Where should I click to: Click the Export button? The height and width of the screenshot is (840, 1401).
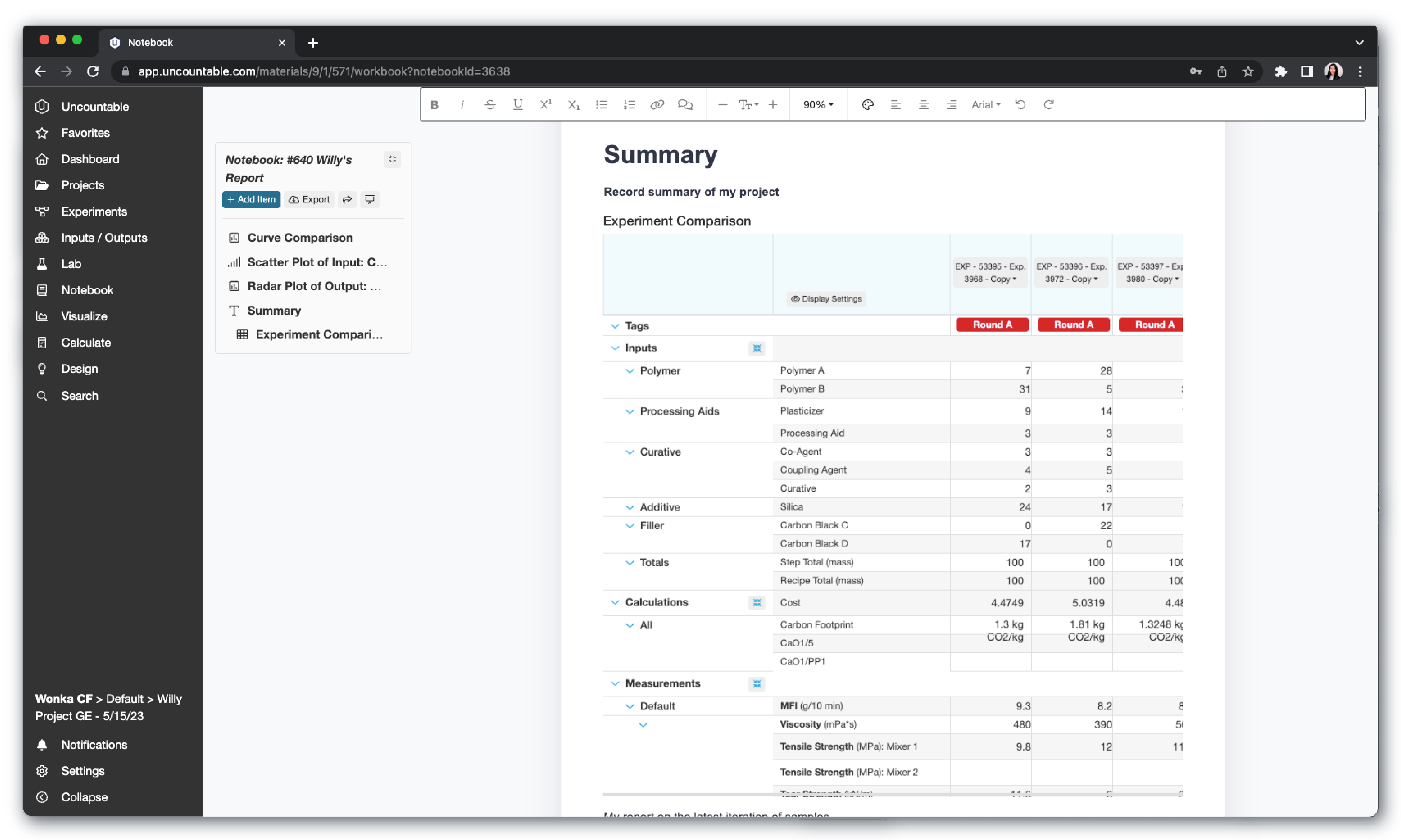(309, 199)
